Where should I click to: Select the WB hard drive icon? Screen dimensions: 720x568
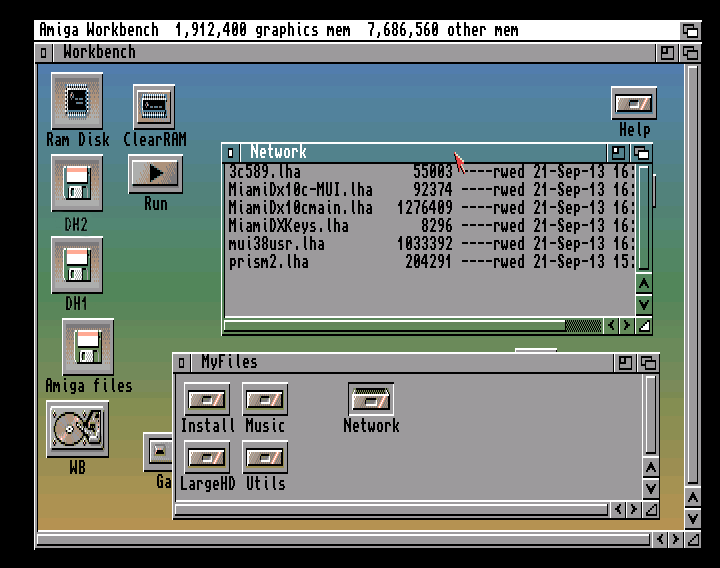77,428
